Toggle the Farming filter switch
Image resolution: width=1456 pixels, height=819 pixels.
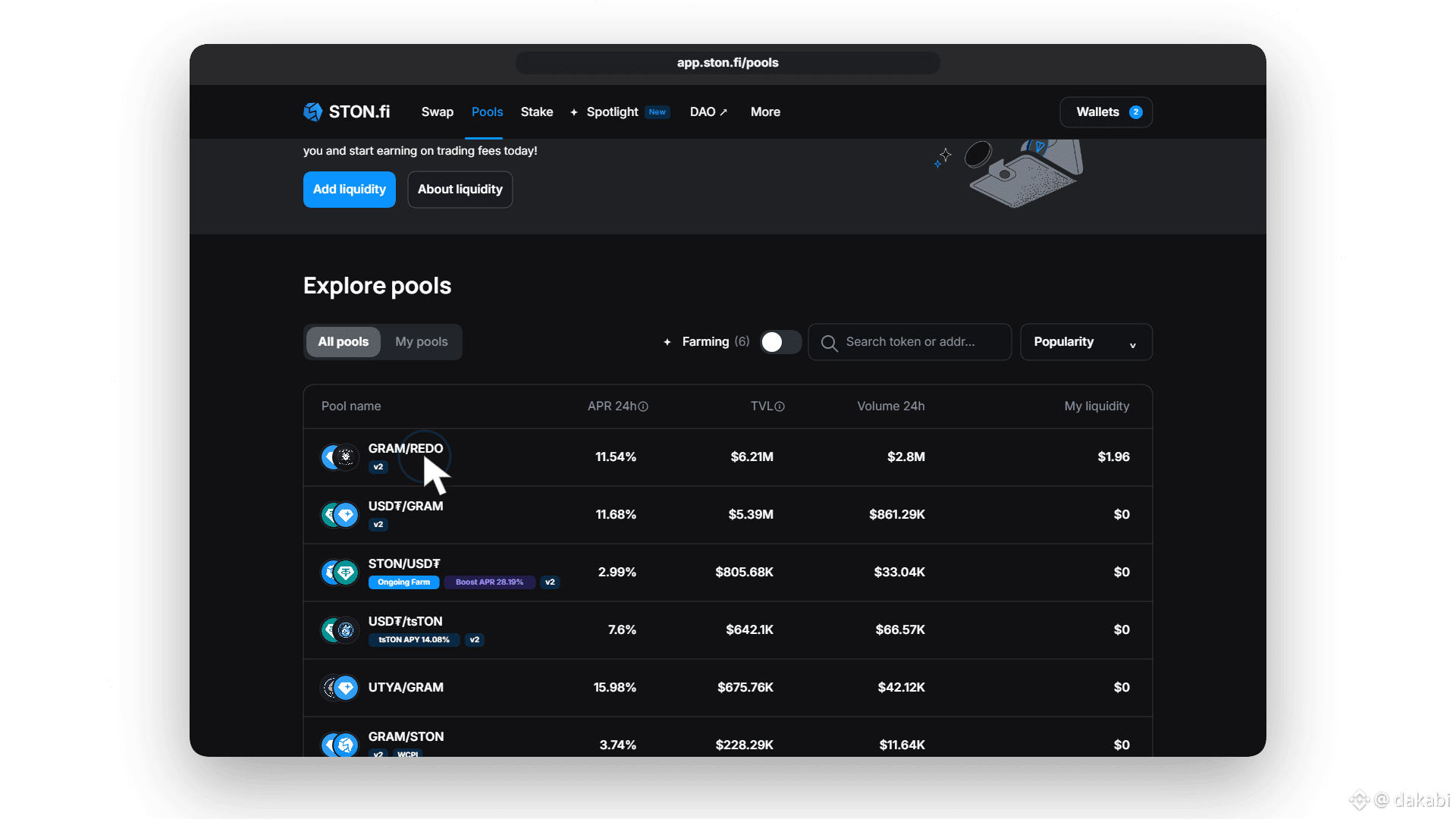[780, 342]
